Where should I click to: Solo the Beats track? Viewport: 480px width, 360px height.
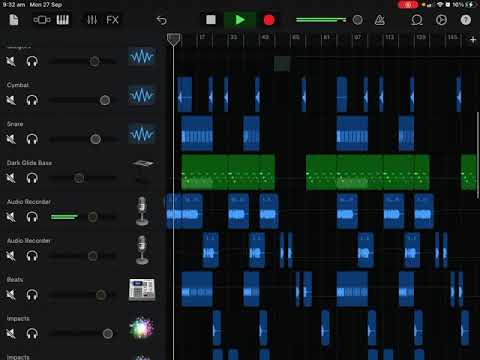pos(32,295)
